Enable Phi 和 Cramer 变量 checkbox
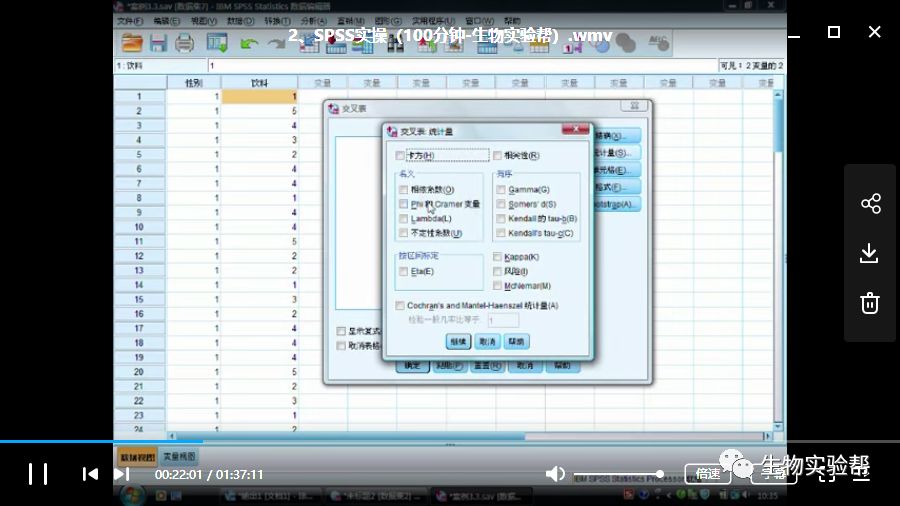The width and height of the screenshot is (900, 506). click(404, 204)
